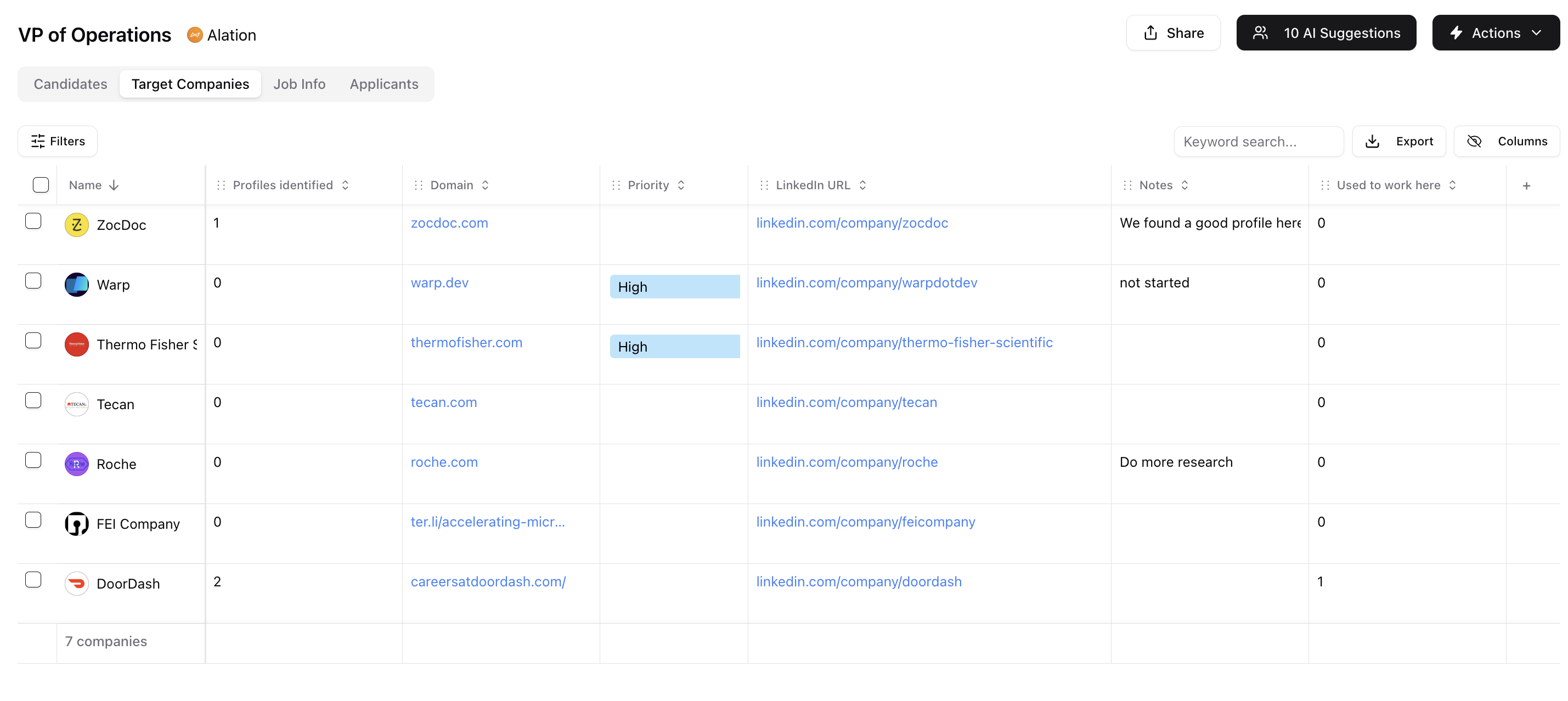Image resolution: width=1568 pixels, height=701 pixels.
Task: Click the Thermo Fisher red logo
Action: 77,344
